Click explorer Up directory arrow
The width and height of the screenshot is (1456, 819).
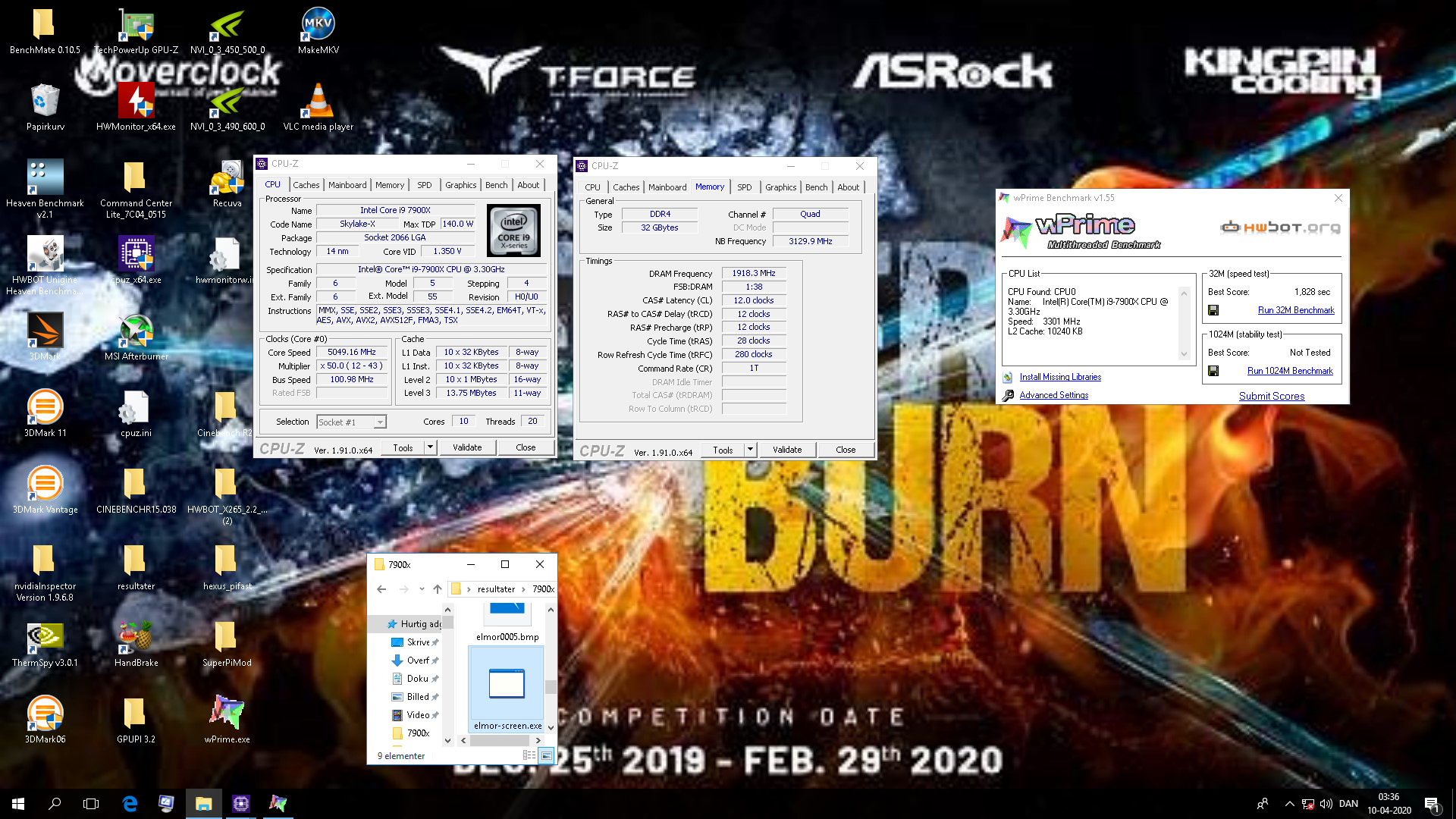pyautogui.click(x=438, y=589)
